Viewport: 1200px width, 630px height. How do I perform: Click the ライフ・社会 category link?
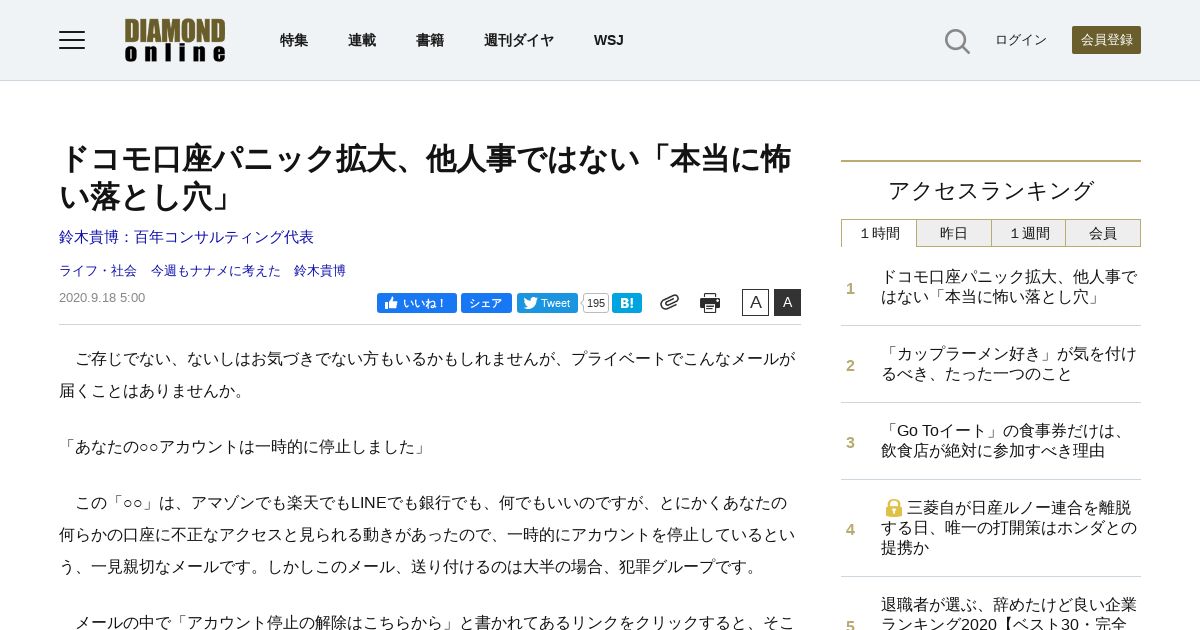tap(98, 270)
